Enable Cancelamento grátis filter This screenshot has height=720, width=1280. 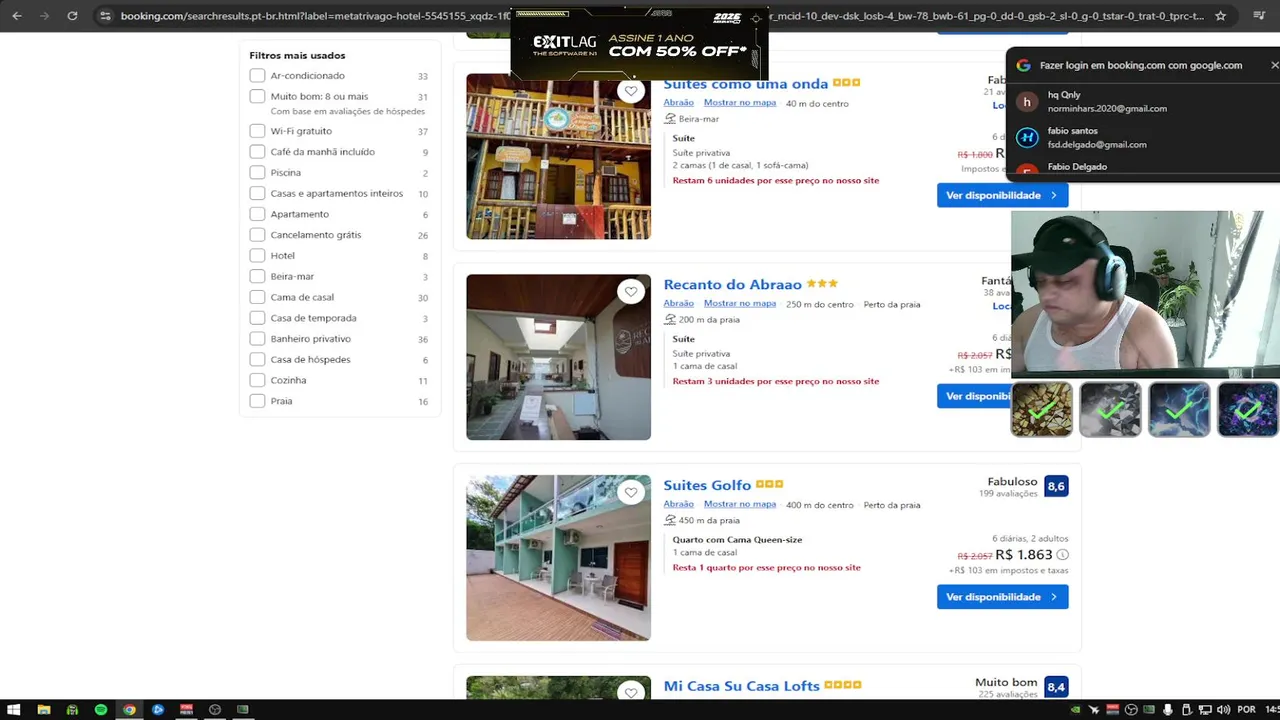(x=257, y=235)
